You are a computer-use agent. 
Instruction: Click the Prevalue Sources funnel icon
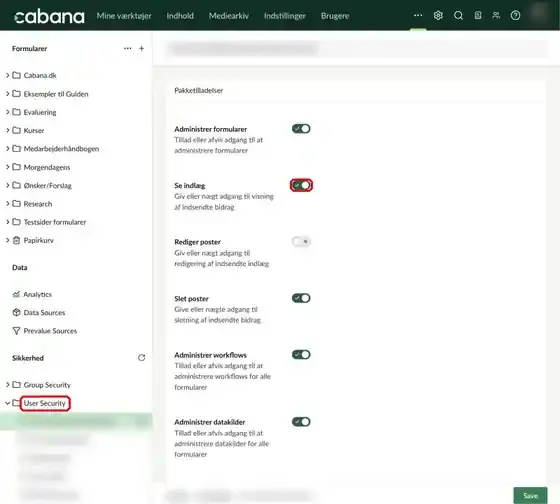(x=16, y=331)
